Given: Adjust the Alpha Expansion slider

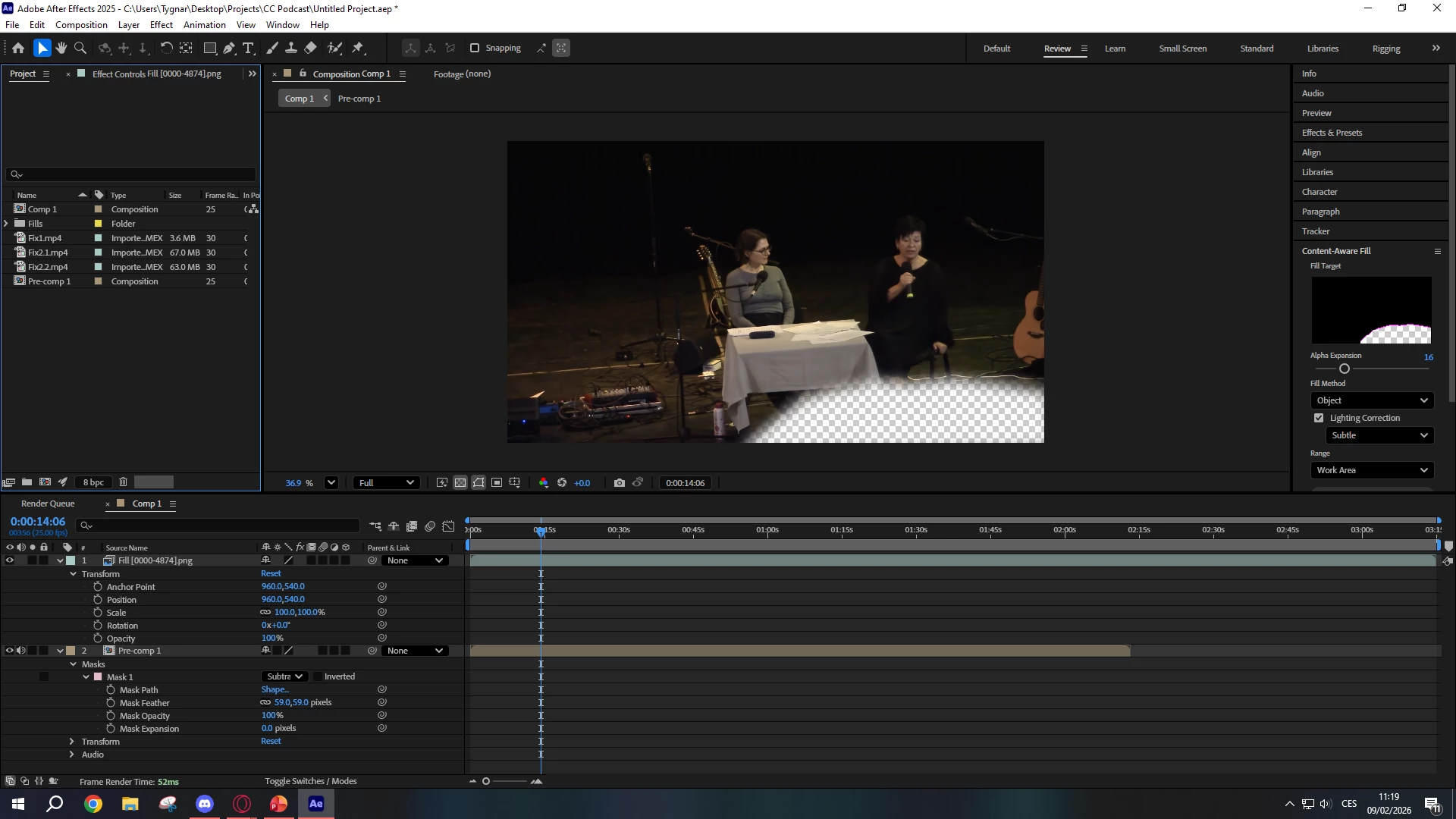Looking at the screenshot, I should click(1345, 369).
